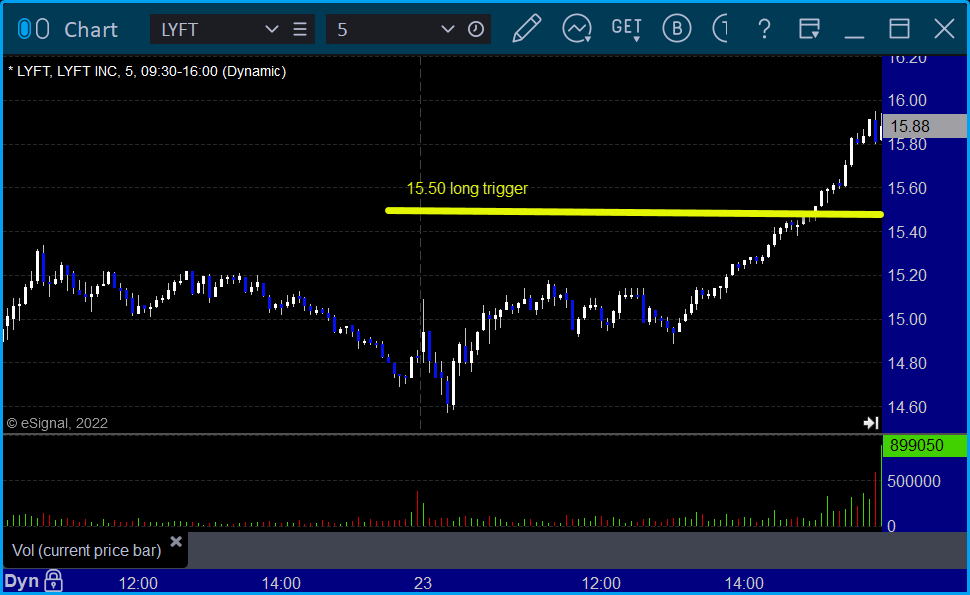Jump to latest bar with arrow icon
The height and width of the screenshot is (595, 970).
871,423
